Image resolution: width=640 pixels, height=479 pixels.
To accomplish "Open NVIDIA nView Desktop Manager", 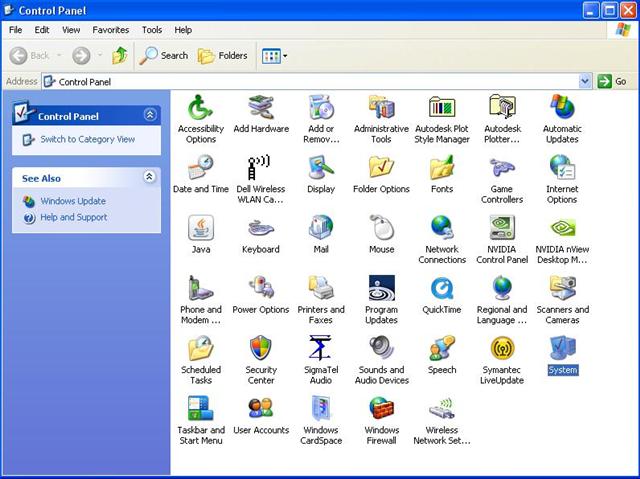I will click(562, 239).
